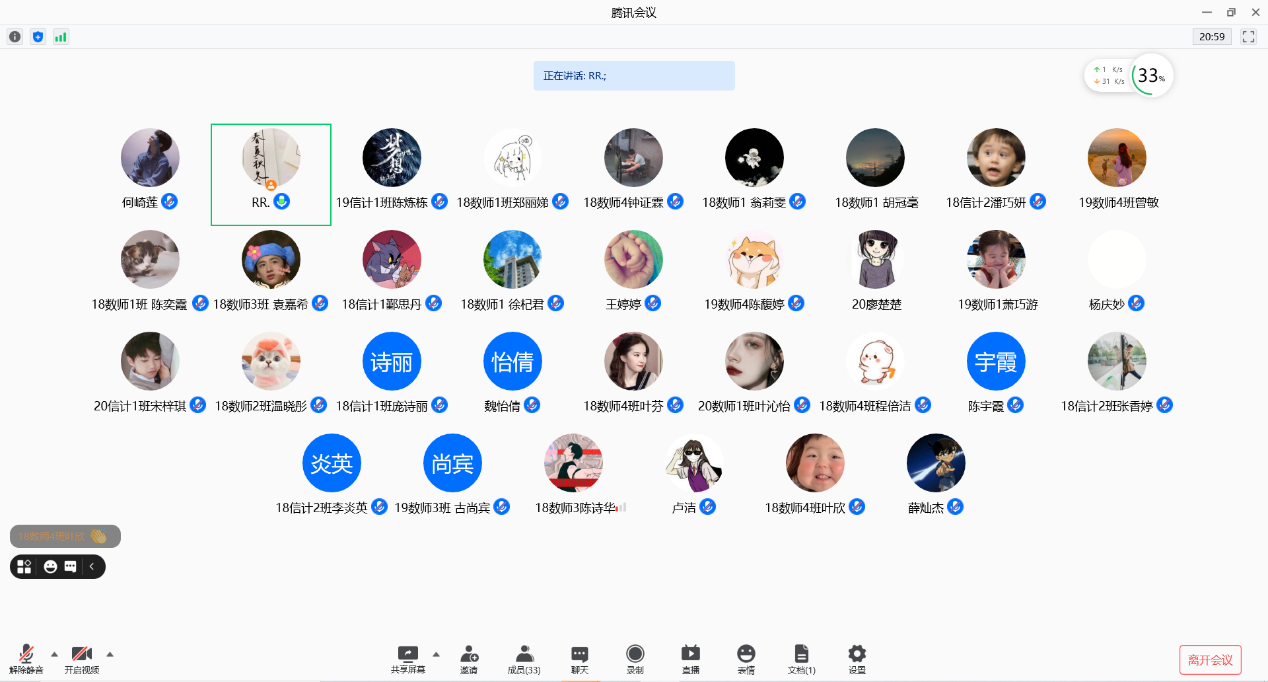Expand video options arrow beside 开启视频
1268x682 pixels.
tap(110, 654)
